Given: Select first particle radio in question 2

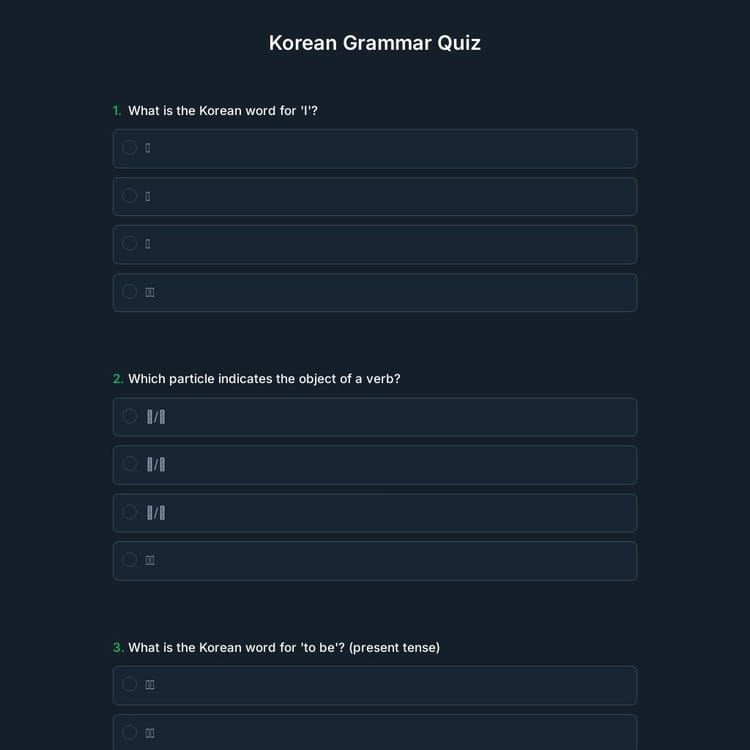Looking at the screenshot, I should pyautogui.click(x=130, y=416).
